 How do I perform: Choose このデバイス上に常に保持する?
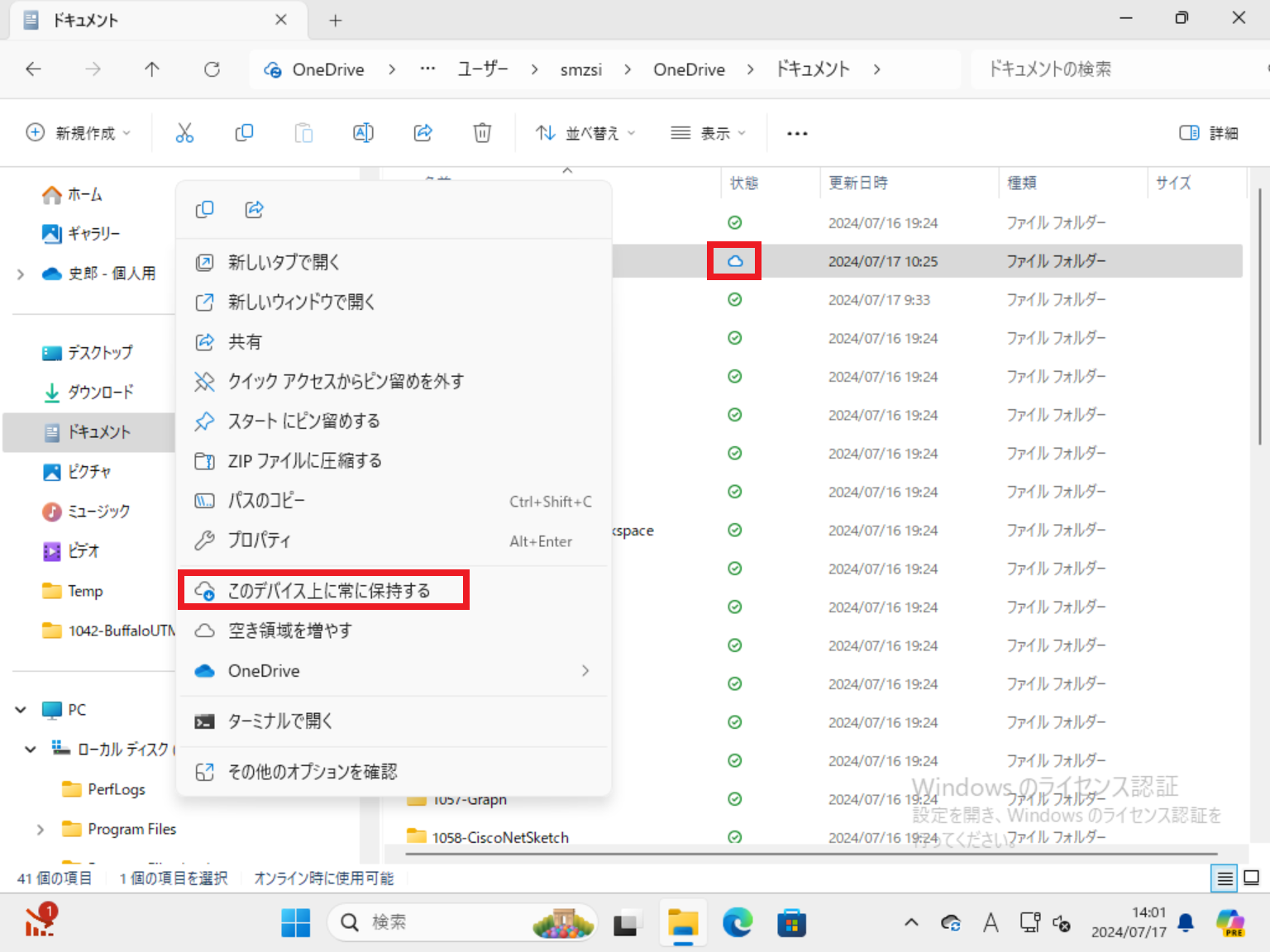coord(394,591)
